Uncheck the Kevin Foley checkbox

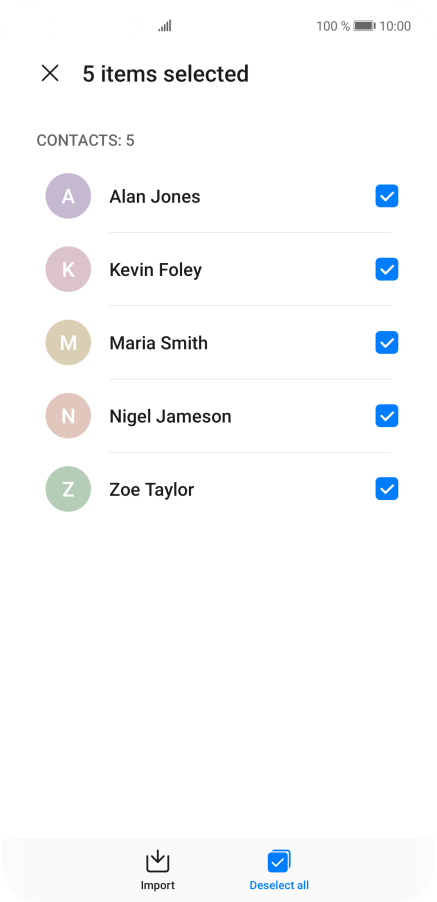387,269
